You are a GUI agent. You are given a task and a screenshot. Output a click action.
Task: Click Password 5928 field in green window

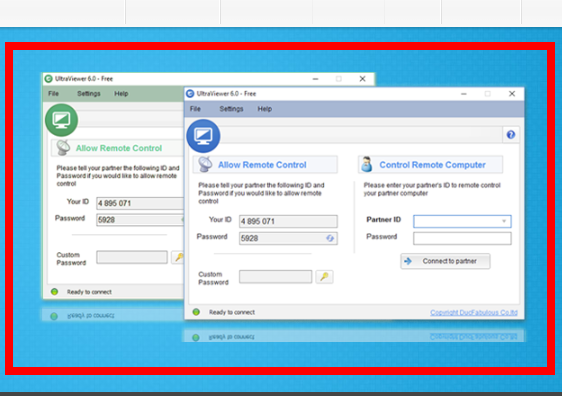(140, 220)
